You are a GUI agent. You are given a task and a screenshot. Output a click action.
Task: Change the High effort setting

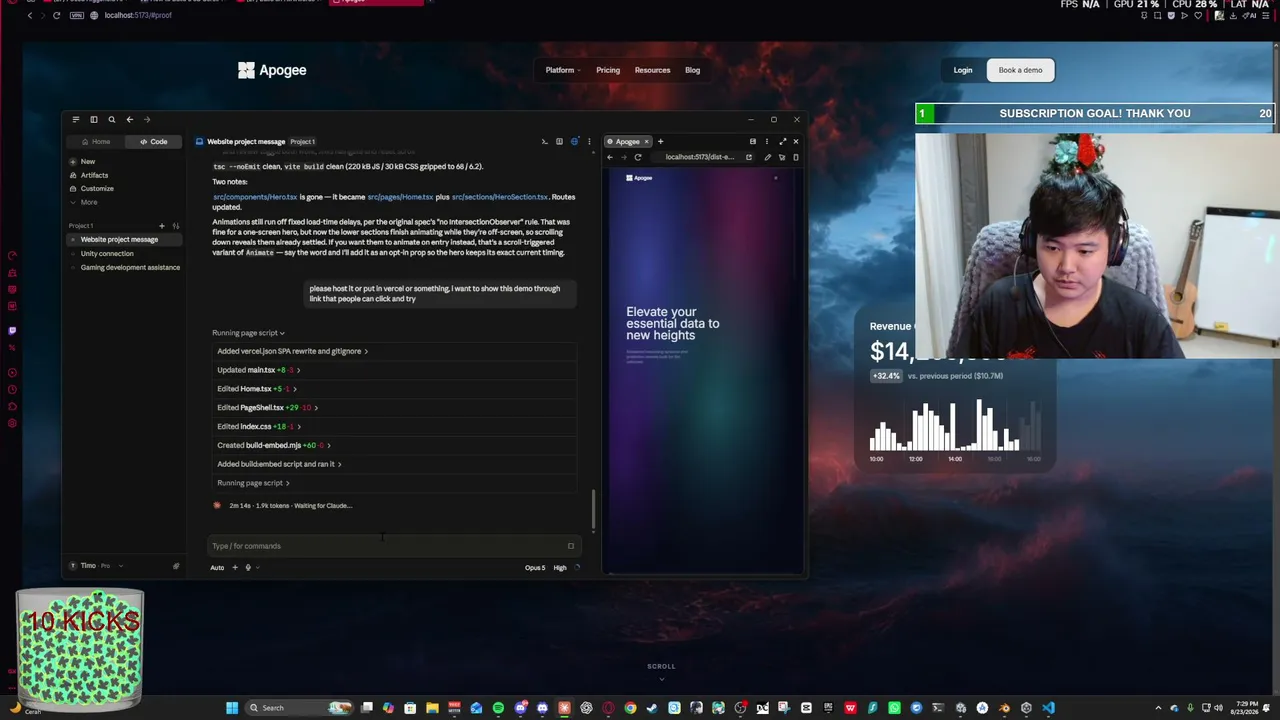tap(560, 568)
